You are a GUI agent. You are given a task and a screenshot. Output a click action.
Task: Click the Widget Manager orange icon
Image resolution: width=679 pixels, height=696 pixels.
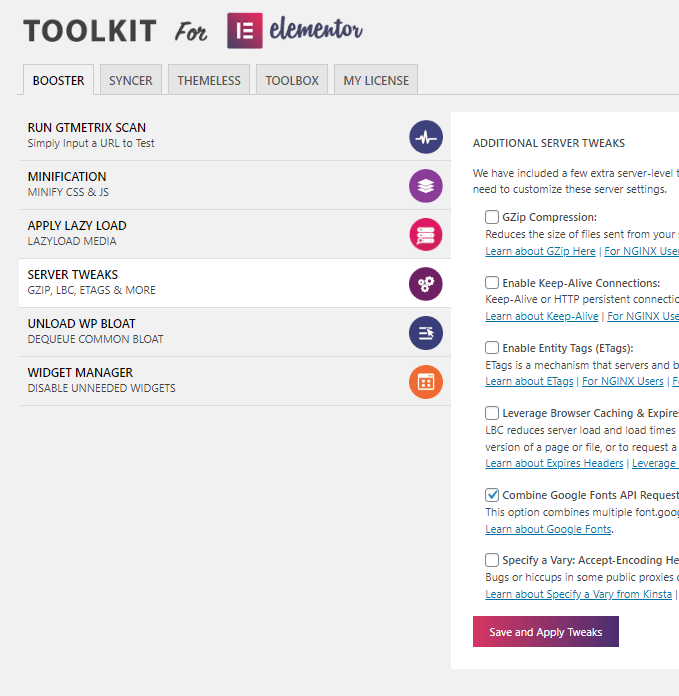click(426, 382)
